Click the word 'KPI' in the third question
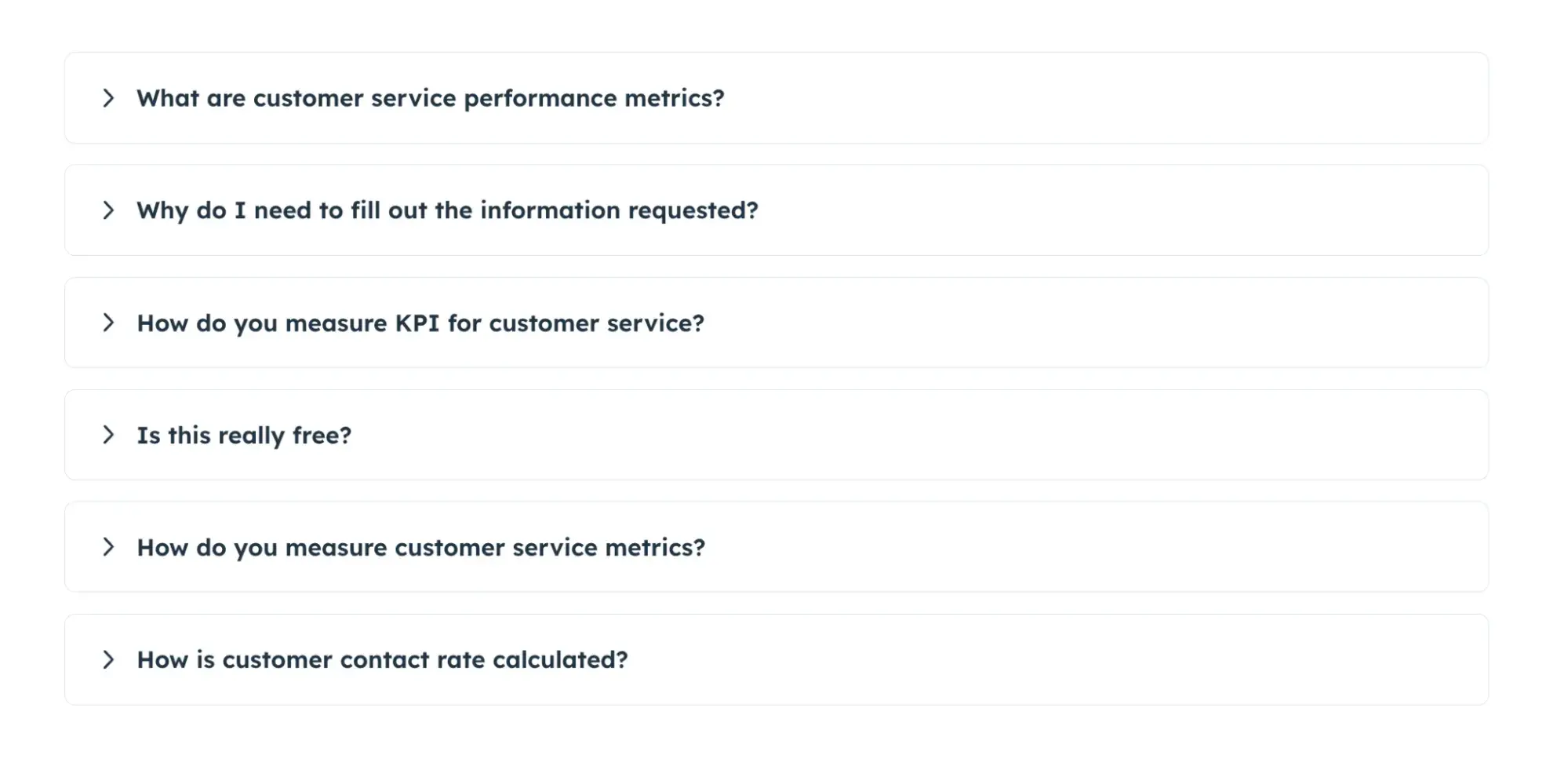The height and width of the screenshot is (759, 1568). pos(417,323)
